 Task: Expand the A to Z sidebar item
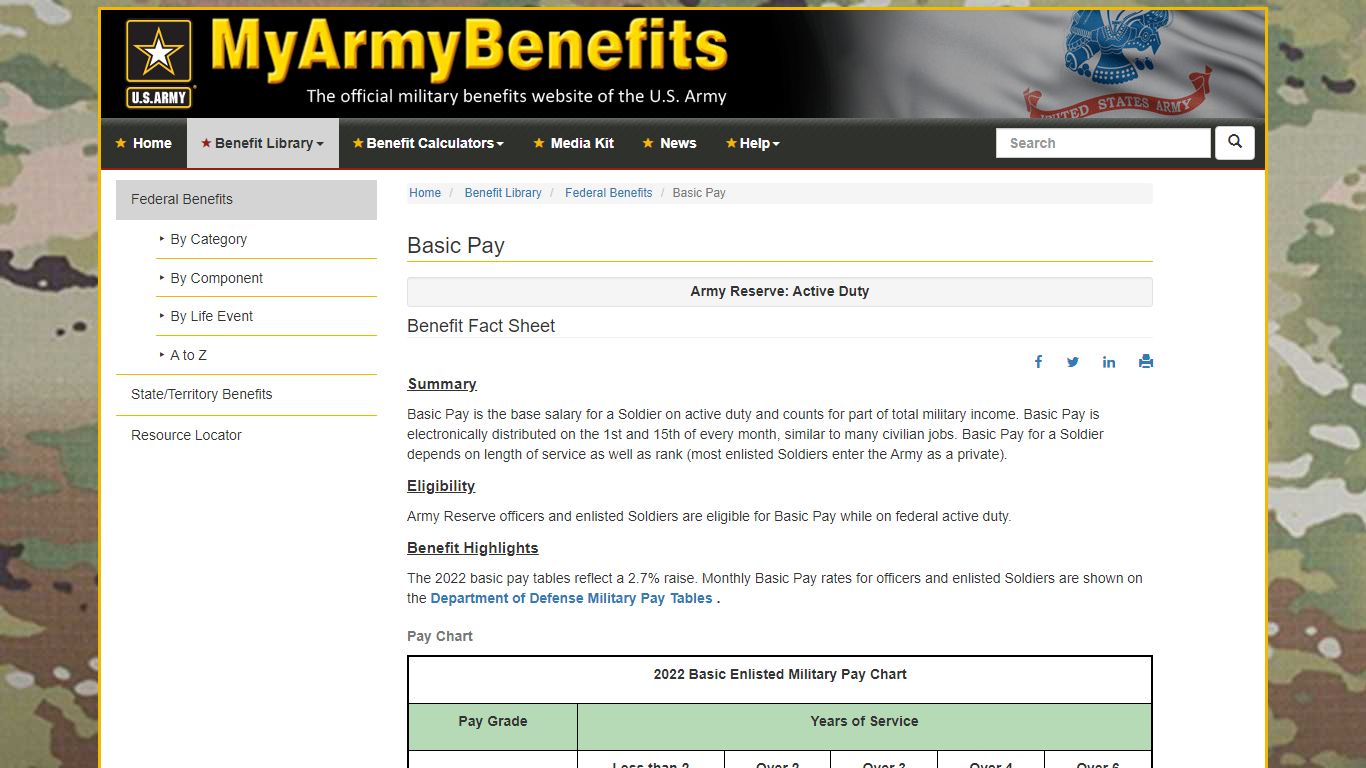pos(266,355)
